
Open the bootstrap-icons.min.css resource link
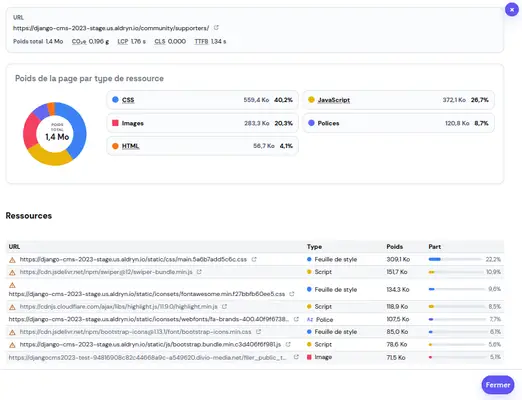[136, 332]
